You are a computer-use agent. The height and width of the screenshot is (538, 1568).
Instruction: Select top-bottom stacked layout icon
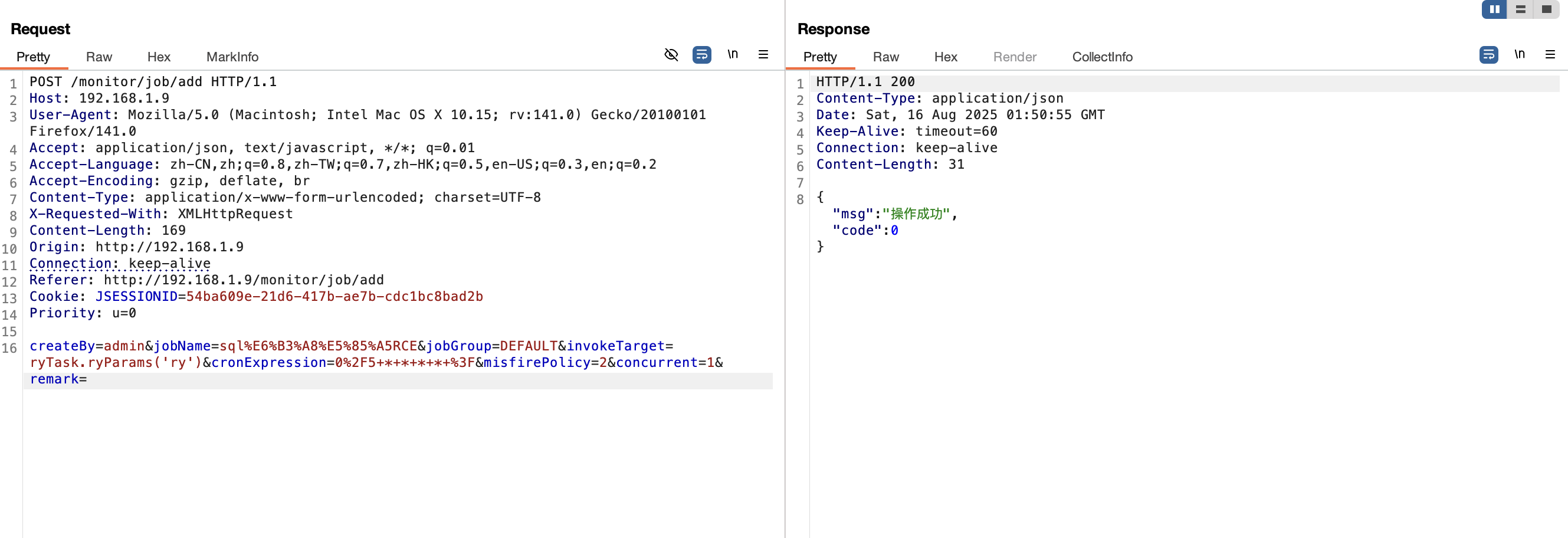click(x=1520, y=9)
